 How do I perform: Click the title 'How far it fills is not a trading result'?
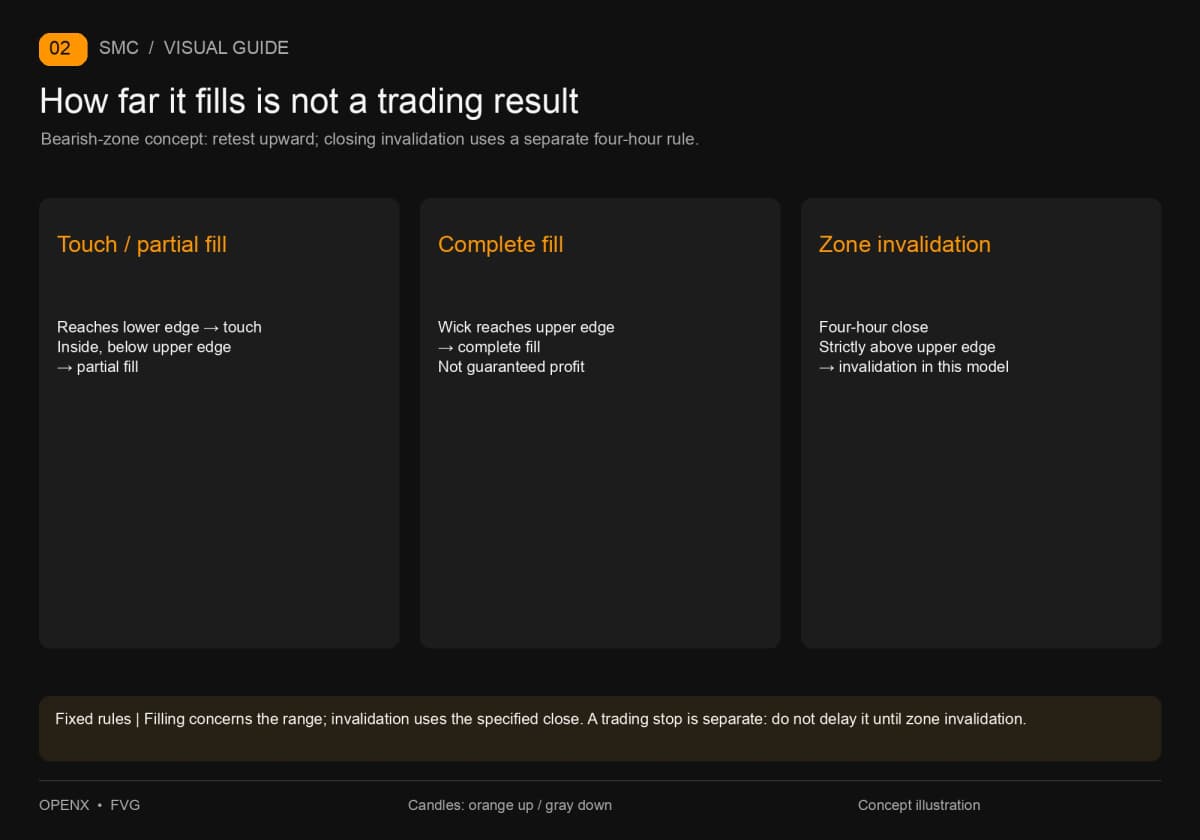coord(309,101)
